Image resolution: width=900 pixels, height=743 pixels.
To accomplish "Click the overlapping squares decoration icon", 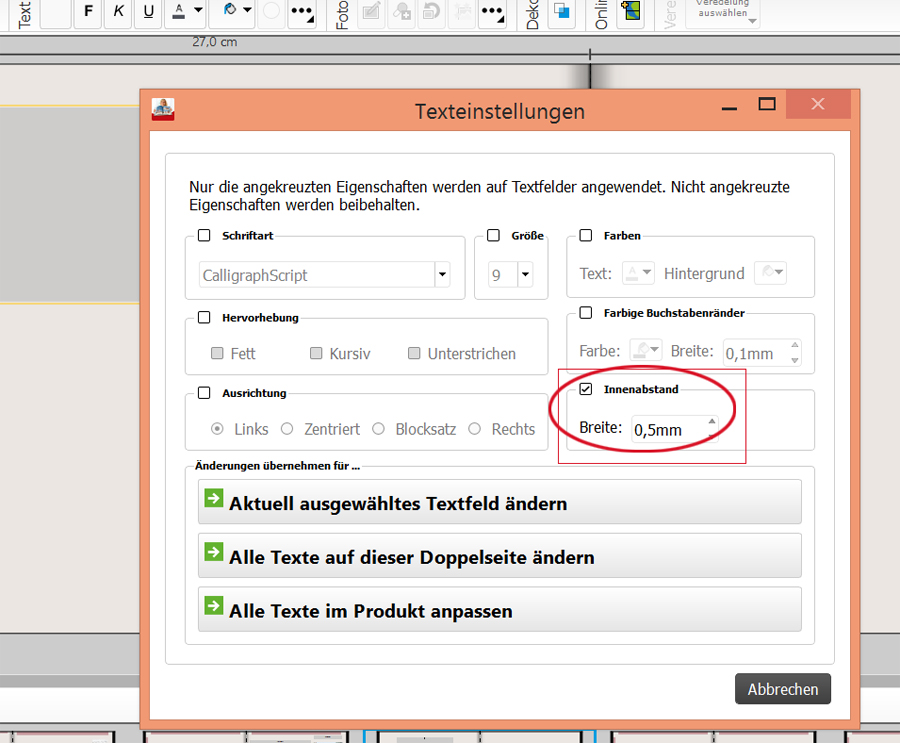I will 562,12.
